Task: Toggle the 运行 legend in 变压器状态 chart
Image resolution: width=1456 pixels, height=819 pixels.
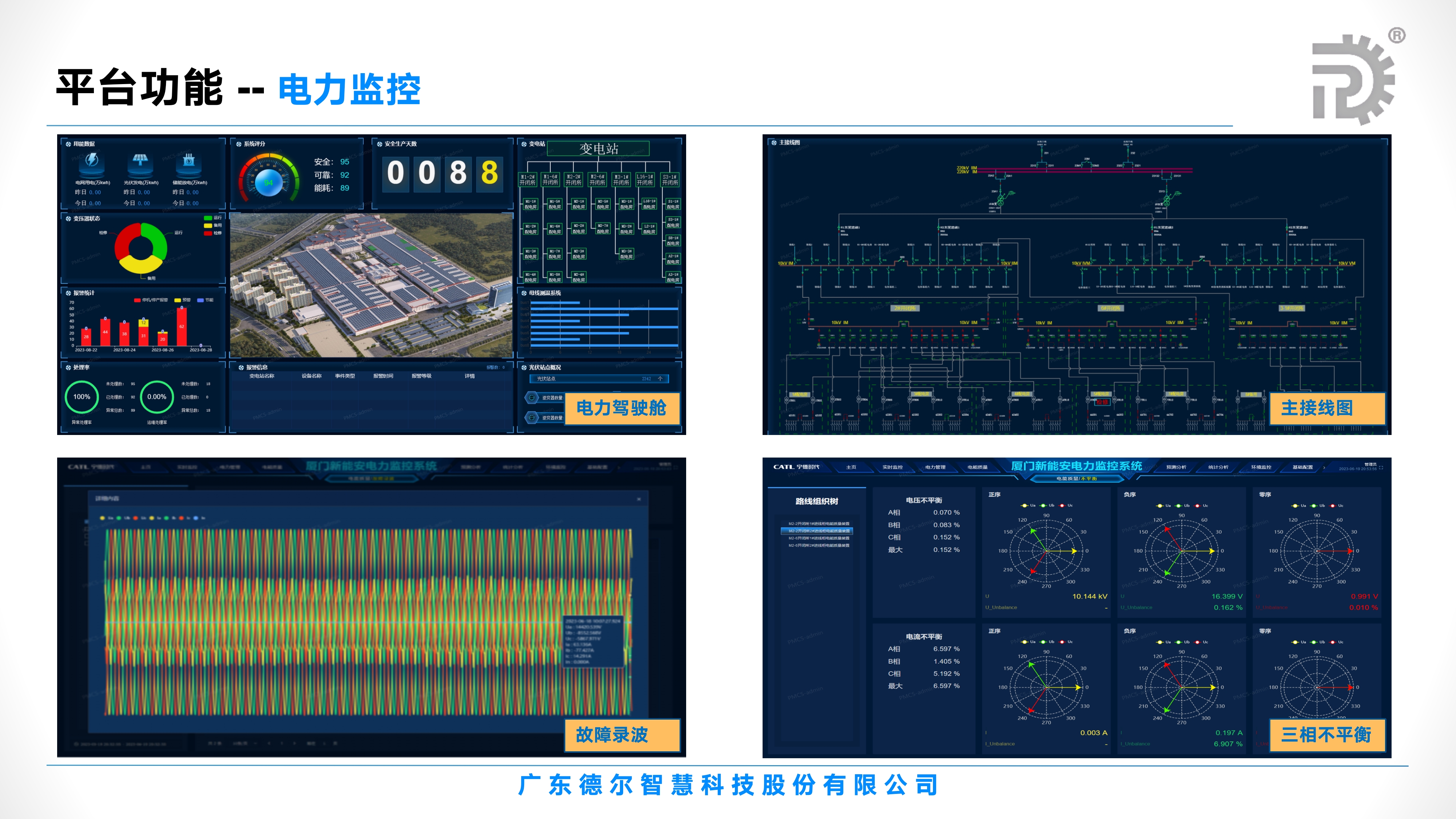Action: pyautogui.click(x=213, y=218)
